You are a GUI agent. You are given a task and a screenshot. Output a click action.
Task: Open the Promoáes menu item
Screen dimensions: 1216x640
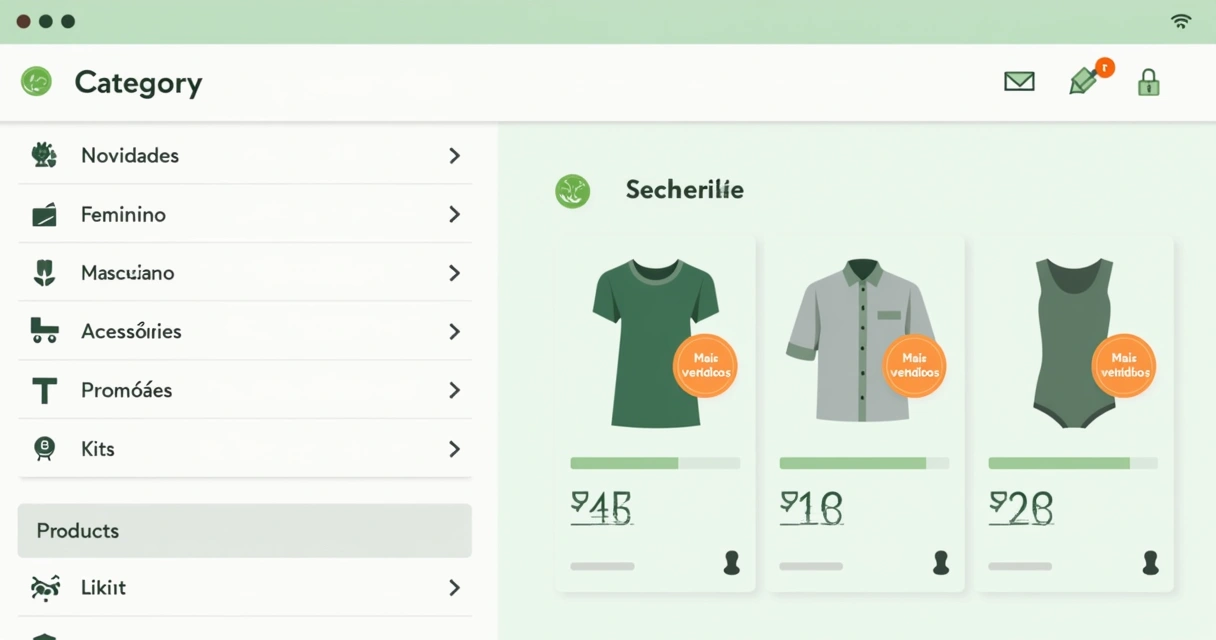coord(126,390)
